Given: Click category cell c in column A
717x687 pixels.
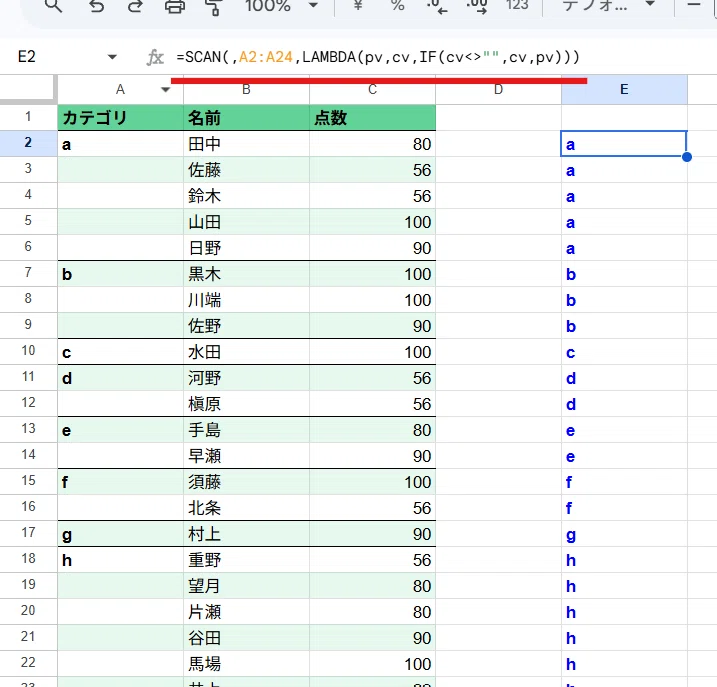Looking at the screenshot, I should (x=120, y=352).
